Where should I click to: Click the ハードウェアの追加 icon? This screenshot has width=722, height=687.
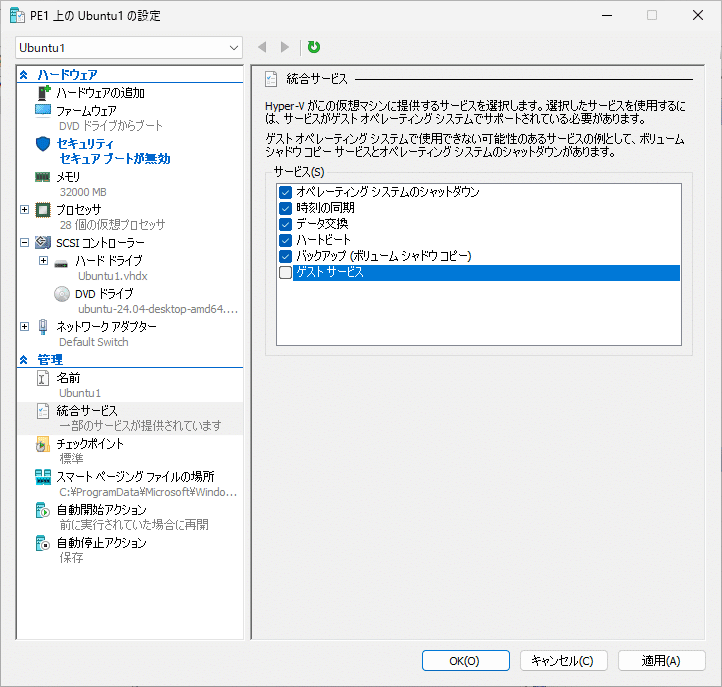(43, 93)
